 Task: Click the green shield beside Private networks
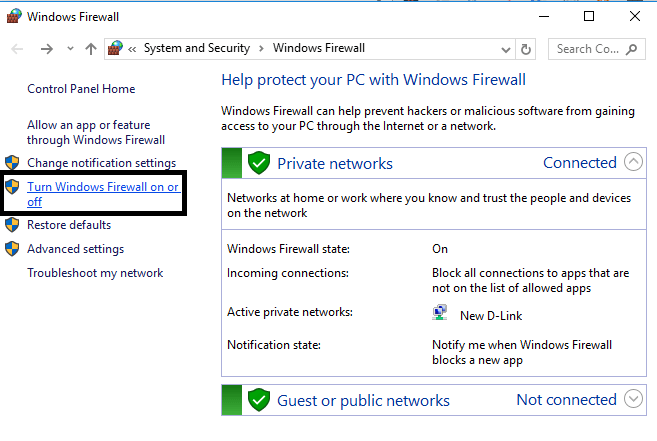[x=259, y=163]
